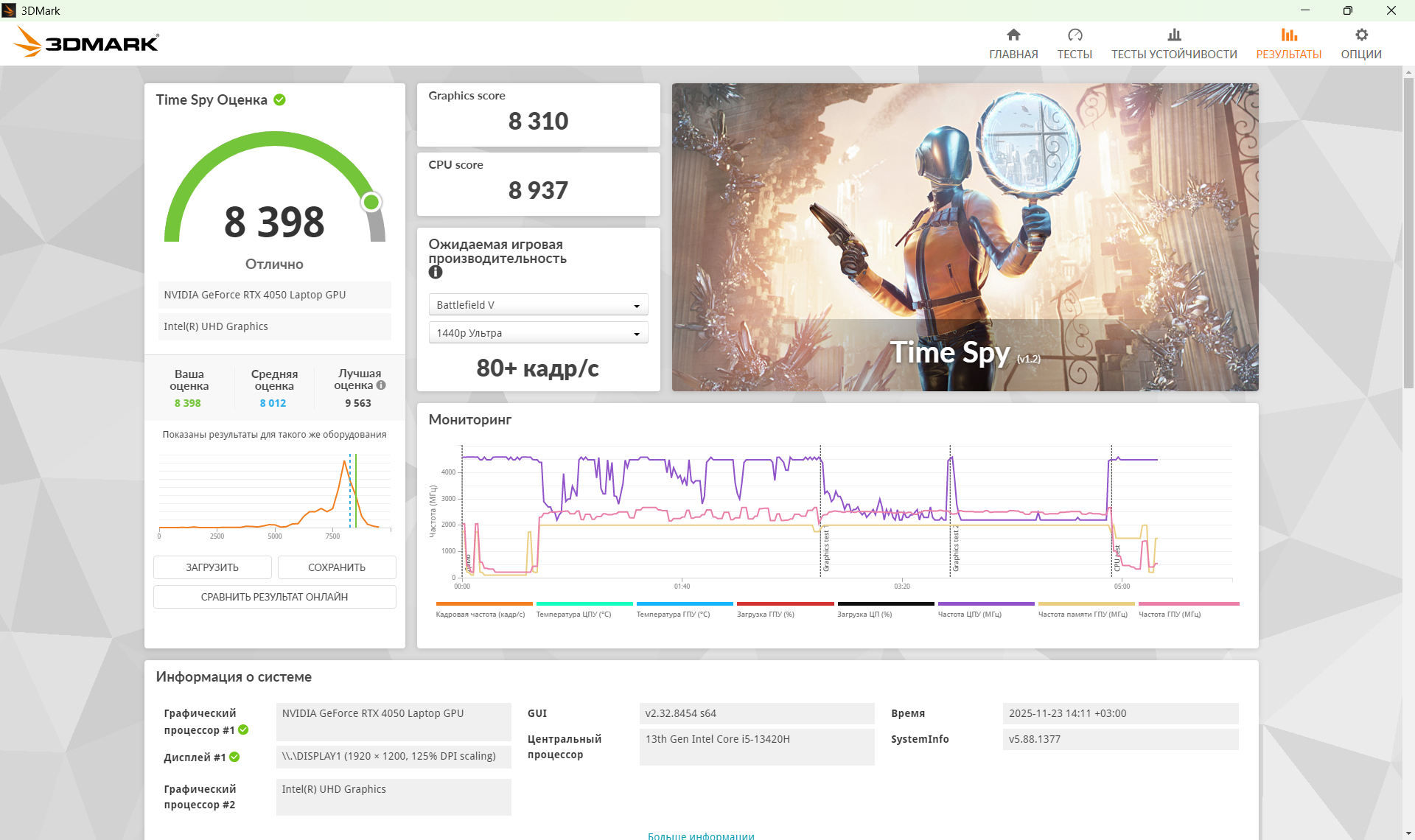Click the green validation check beside Time Spy Оценка

point(279,99)
